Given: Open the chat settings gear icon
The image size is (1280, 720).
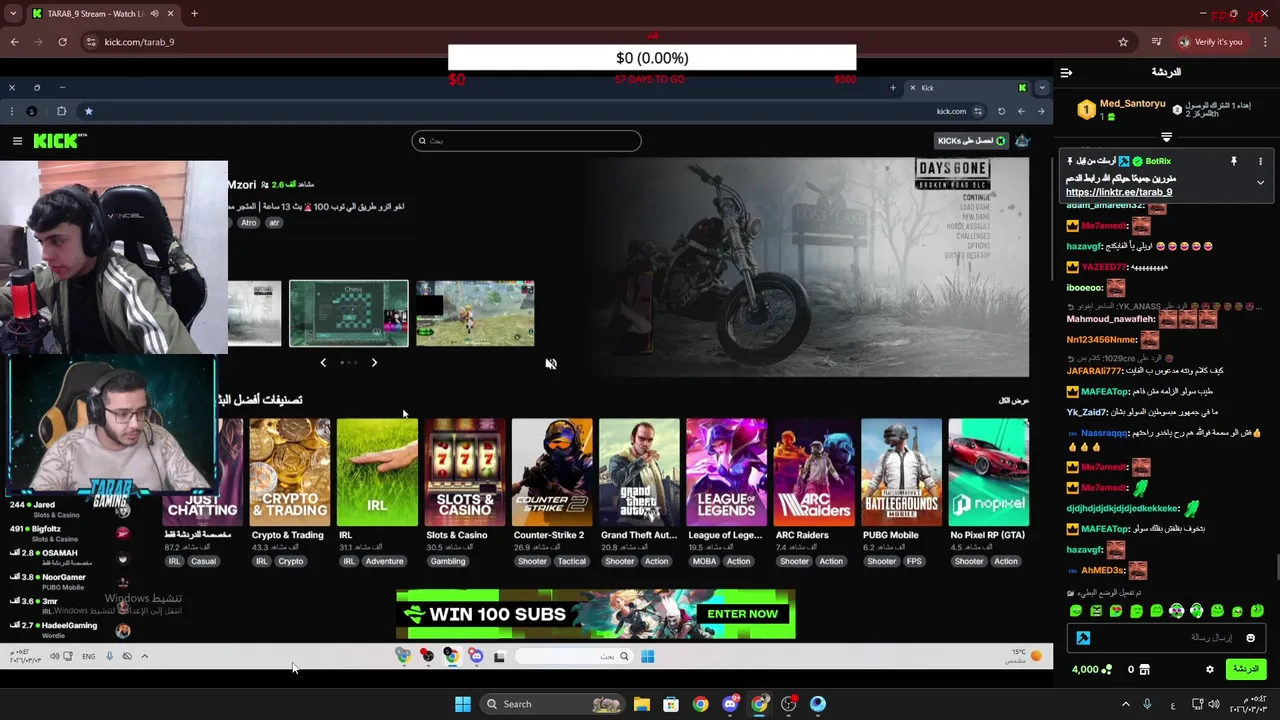Looking at the screenshot, I should pyautogui.click(x=1209, y=669).
